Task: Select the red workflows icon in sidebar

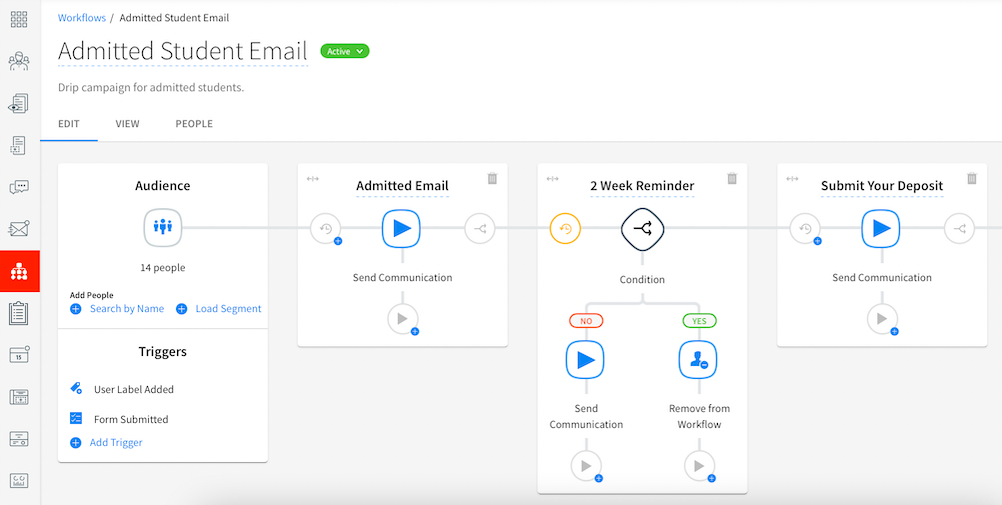Action: (20, 272)
